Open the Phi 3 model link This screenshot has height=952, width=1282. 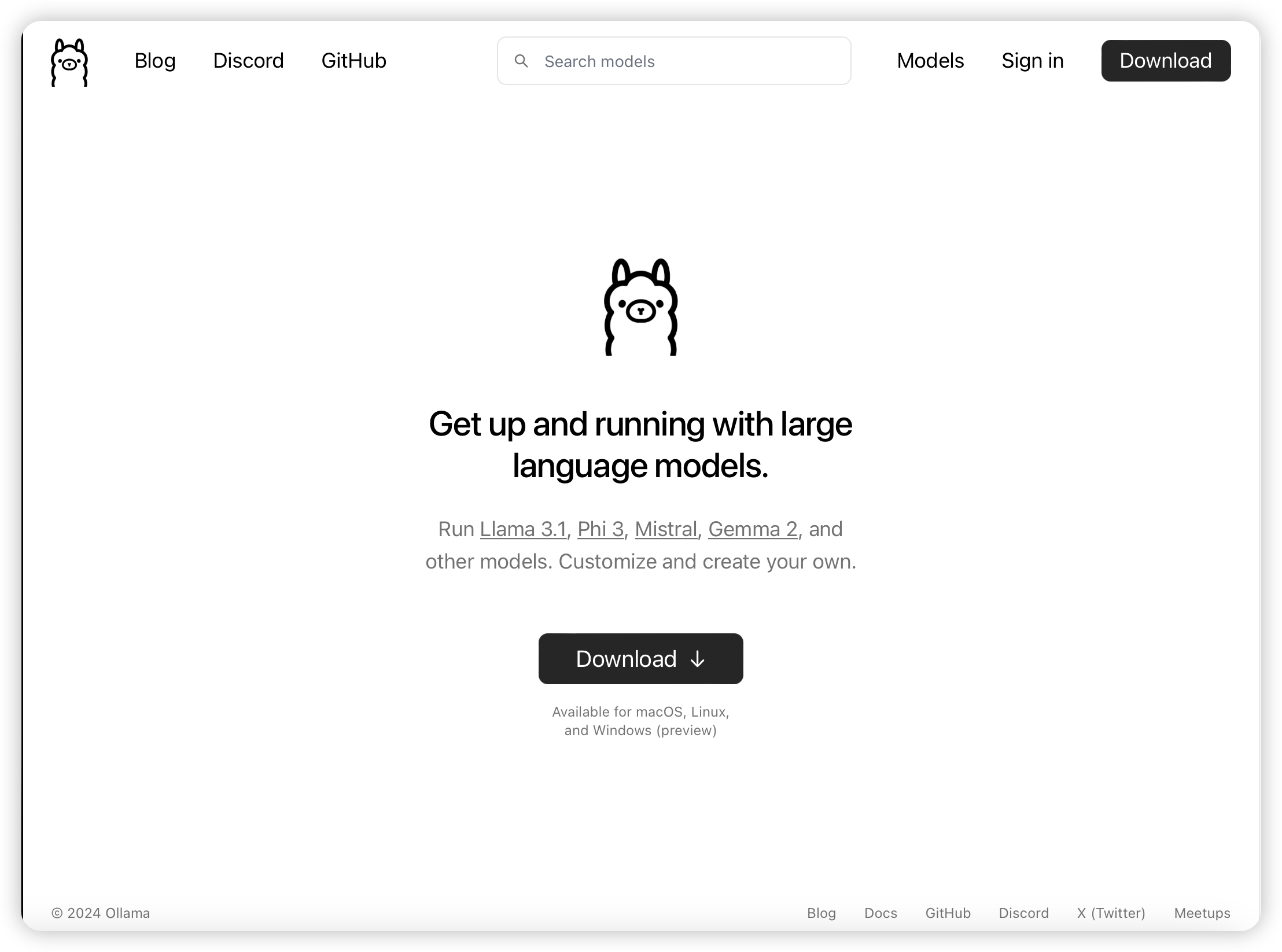pyautogui.click(x=601, y=529)
